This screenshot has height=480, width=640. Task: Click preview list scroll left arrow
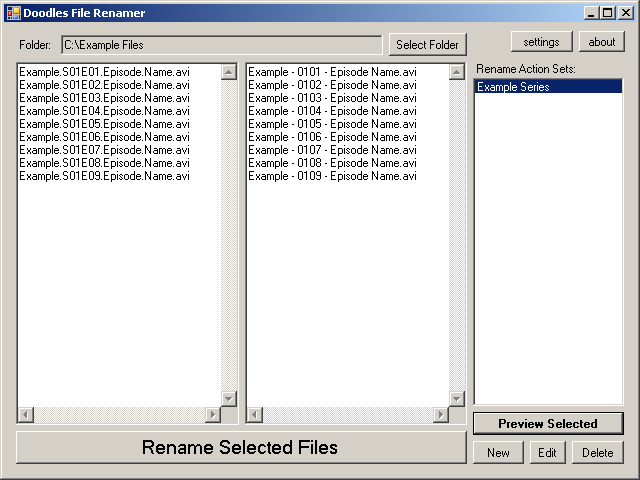click(x=255, y=415)
